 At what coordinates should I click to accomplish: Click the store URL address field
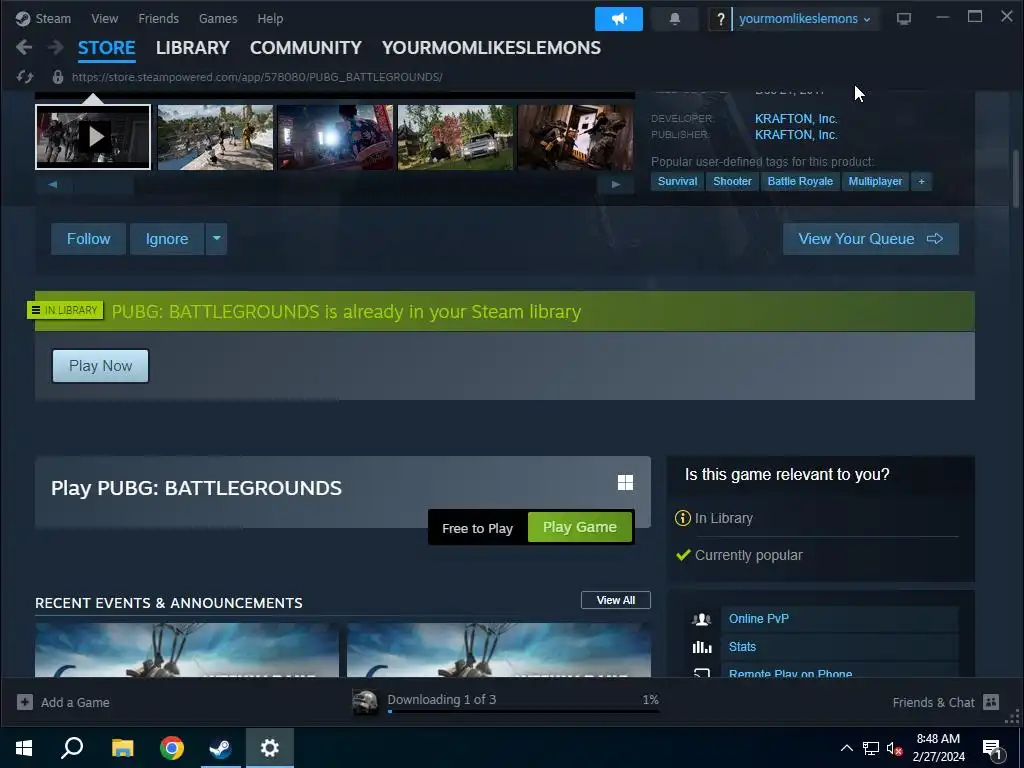pyautogui.click(x=257, y=77)
